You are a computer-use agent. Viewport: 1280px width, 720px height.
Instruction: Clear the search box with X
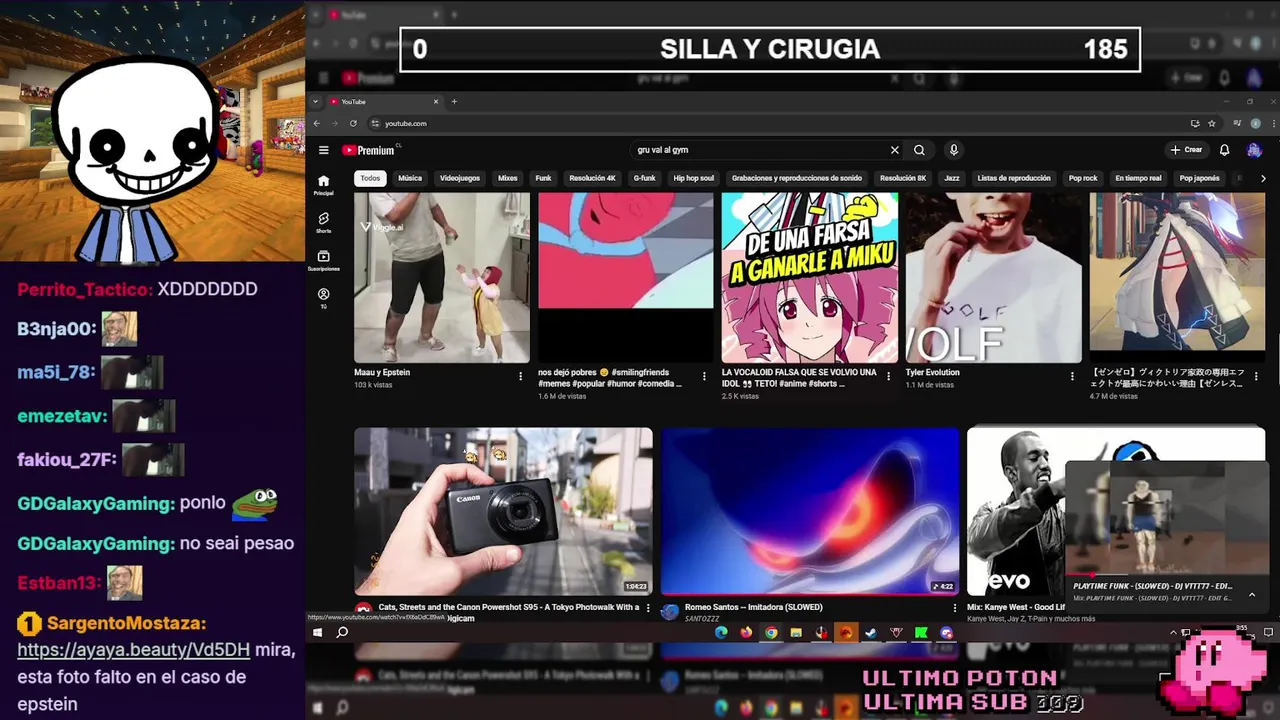(895, 150)
